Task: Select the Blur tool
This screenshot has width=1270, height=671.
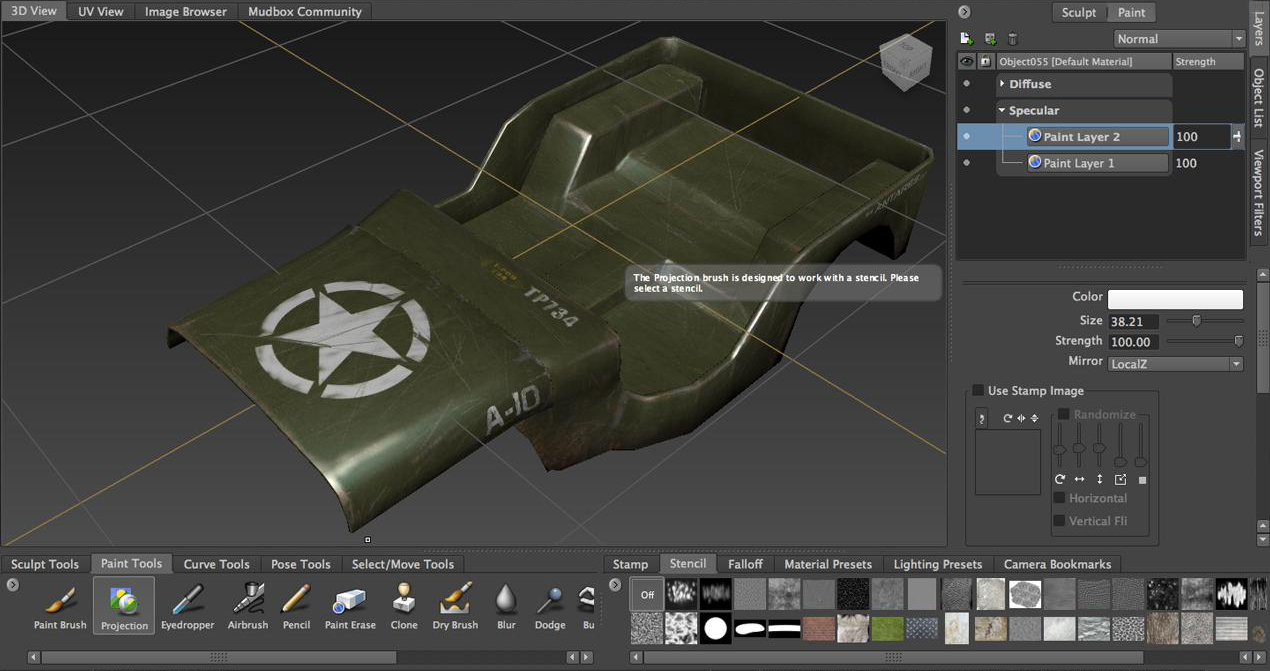Action: pyautogui.click(x=506, y=605)
